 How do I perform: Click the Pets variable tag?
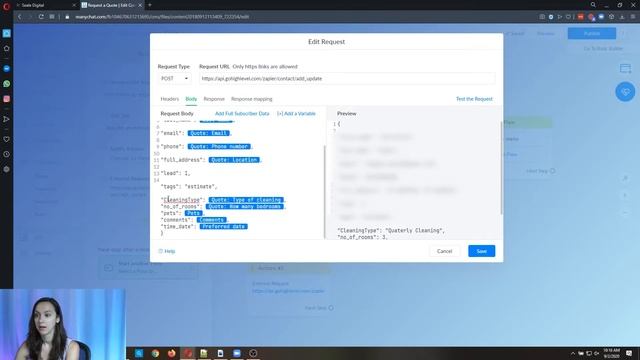[x=193, y=213]
